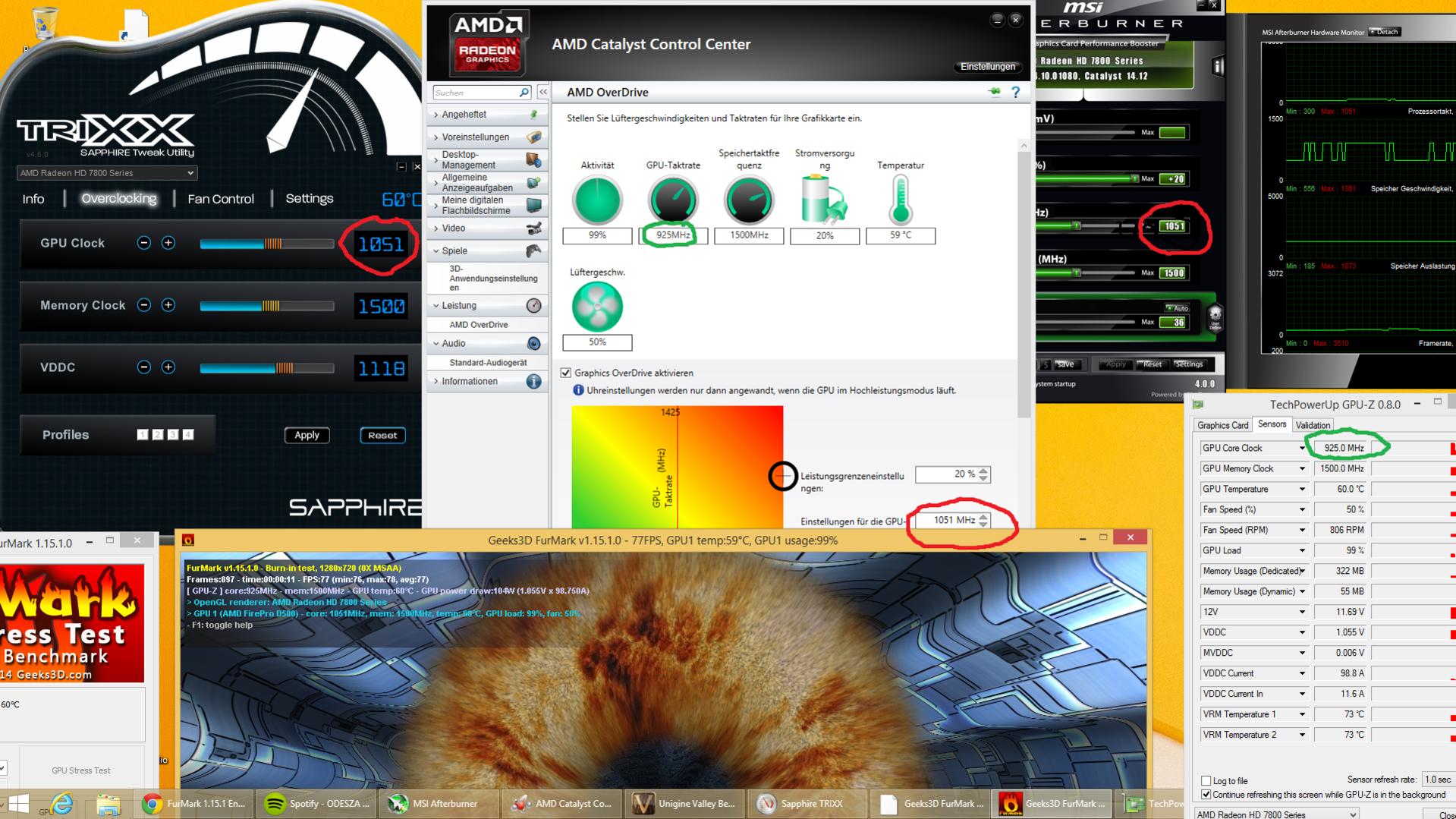Open File Explorer from taskbar

[x=108, y=804]
